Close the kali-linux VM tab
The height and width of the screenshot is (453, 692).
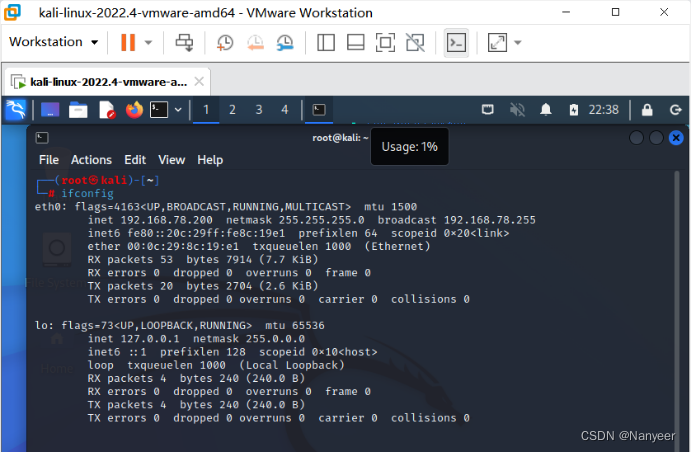199,81
